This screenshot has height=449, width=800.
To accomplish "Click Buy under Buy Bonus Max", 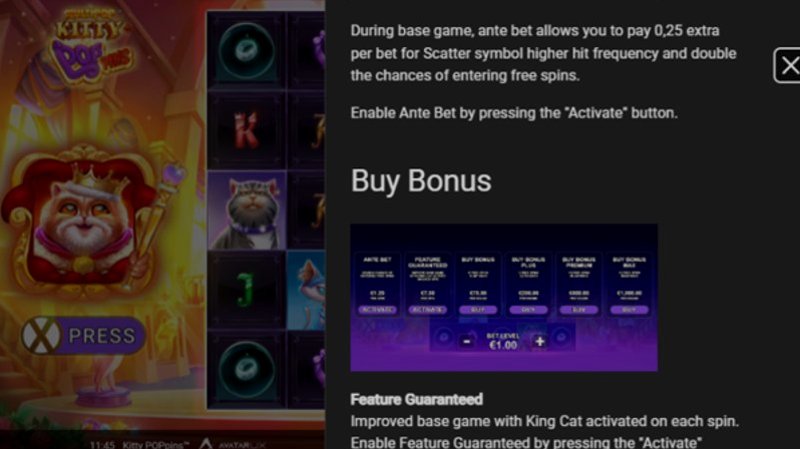I will [629, 310].
